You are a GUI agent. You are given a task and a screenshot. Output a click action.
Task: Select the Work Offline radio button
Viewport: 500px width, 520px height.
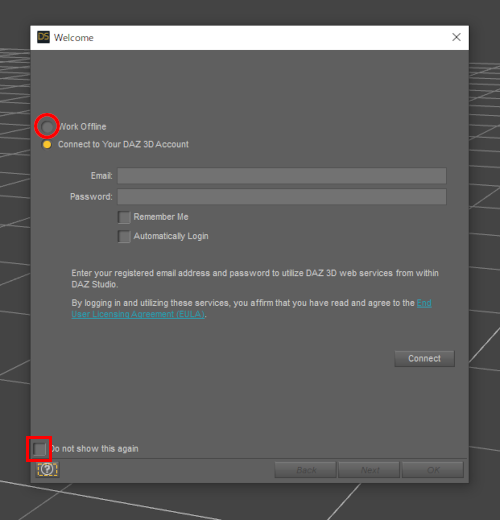coord(47,127)
